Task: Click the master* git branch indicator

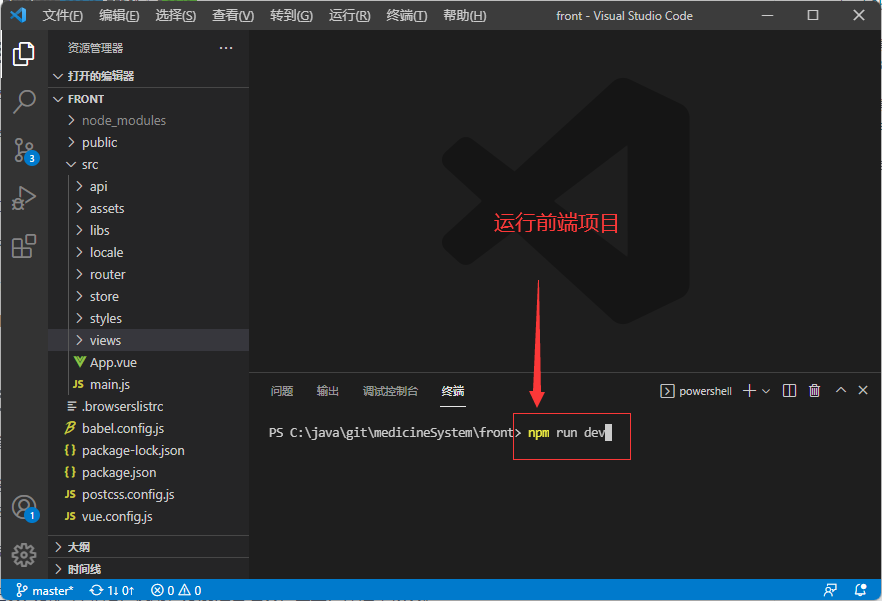Action: pos(45,590)
